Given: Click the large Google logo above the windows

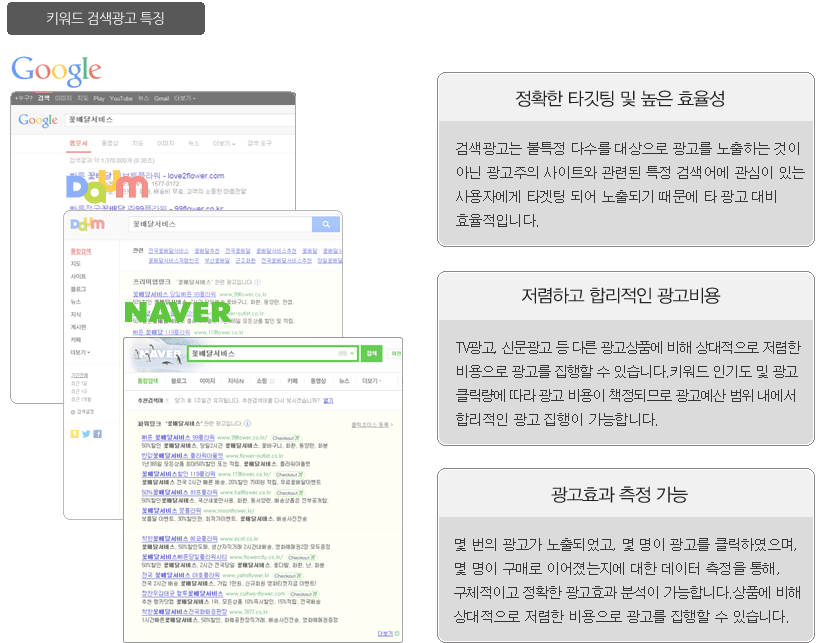Looking at the screenshot, I should coord(56,71).
